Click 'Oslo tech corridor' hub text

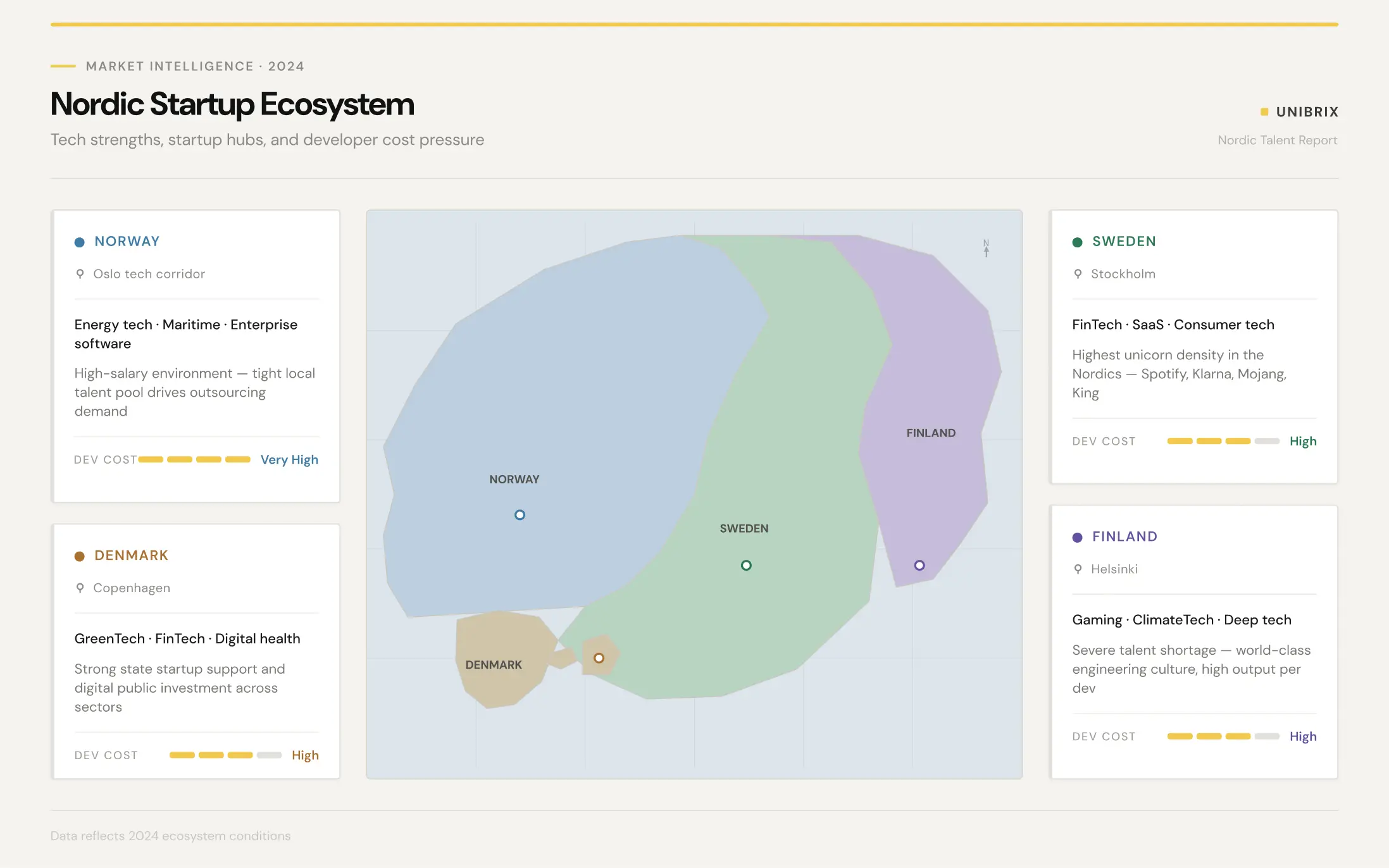[x=149, y=274]
